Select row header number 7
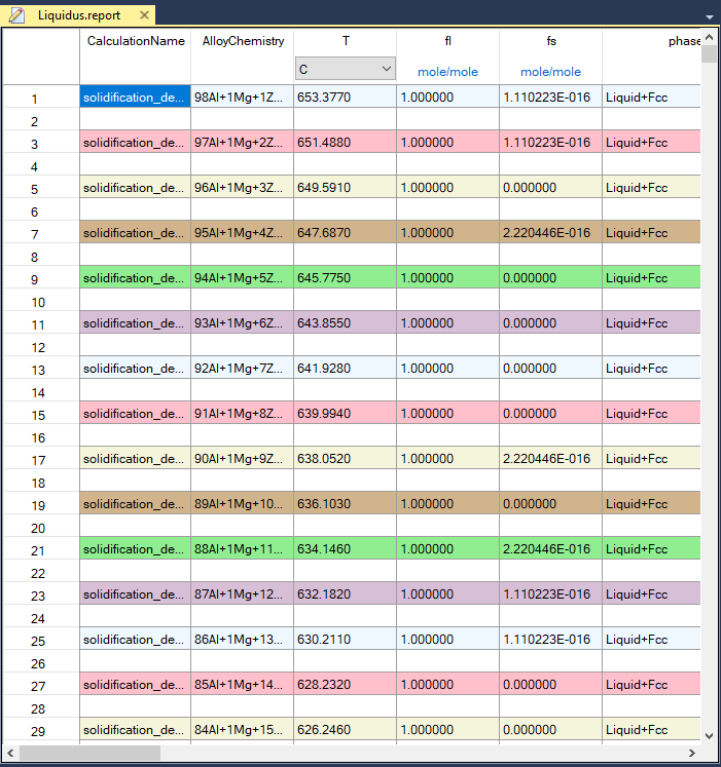721x767 pixels. pos(34,234)
